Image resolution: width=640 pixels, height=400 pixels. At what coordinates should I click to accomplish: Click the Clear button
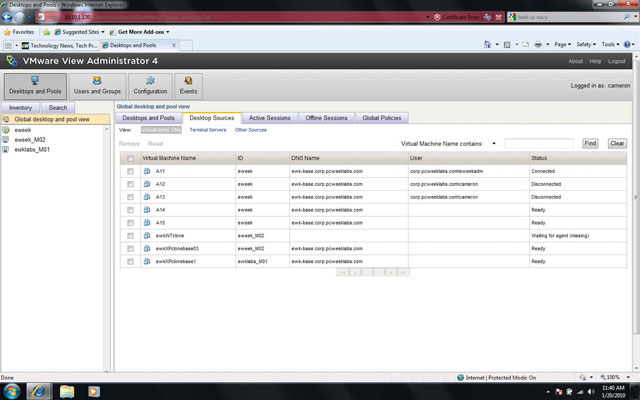pyautogui.click(x=617, y=144)
